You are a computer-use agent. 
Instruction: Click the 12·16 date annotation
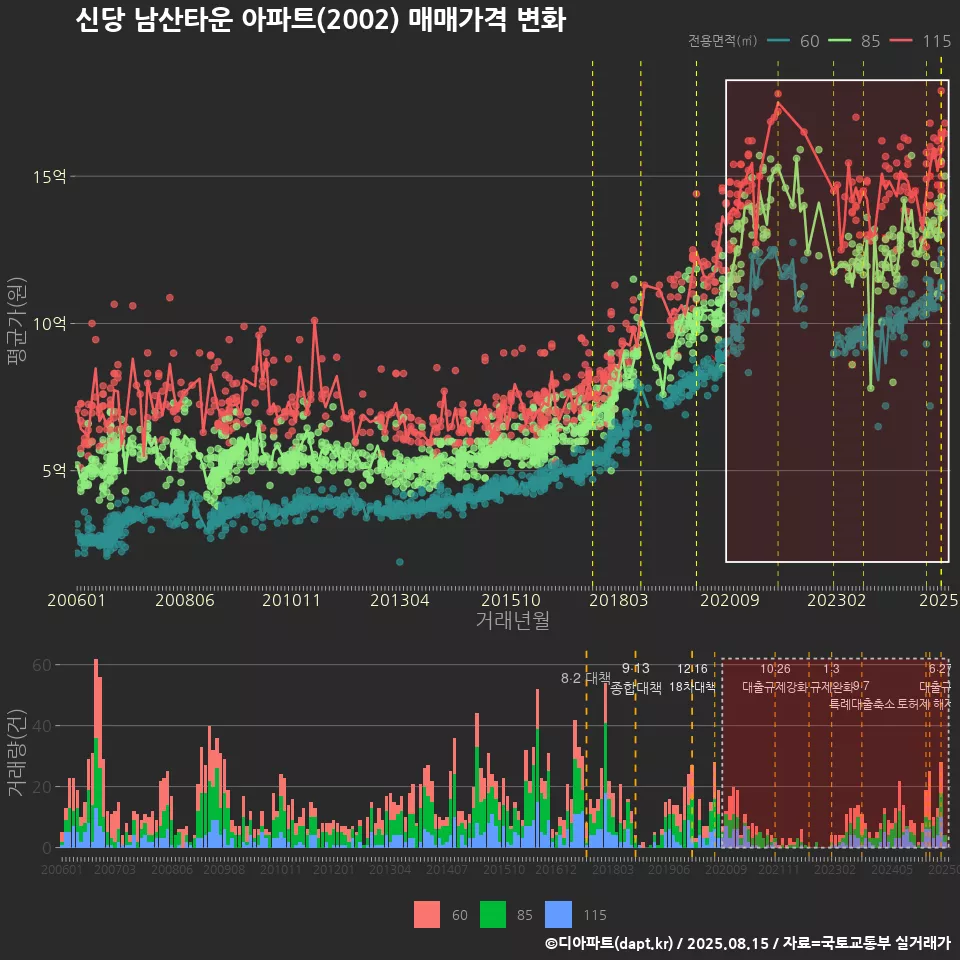click(x=692, y=669)
